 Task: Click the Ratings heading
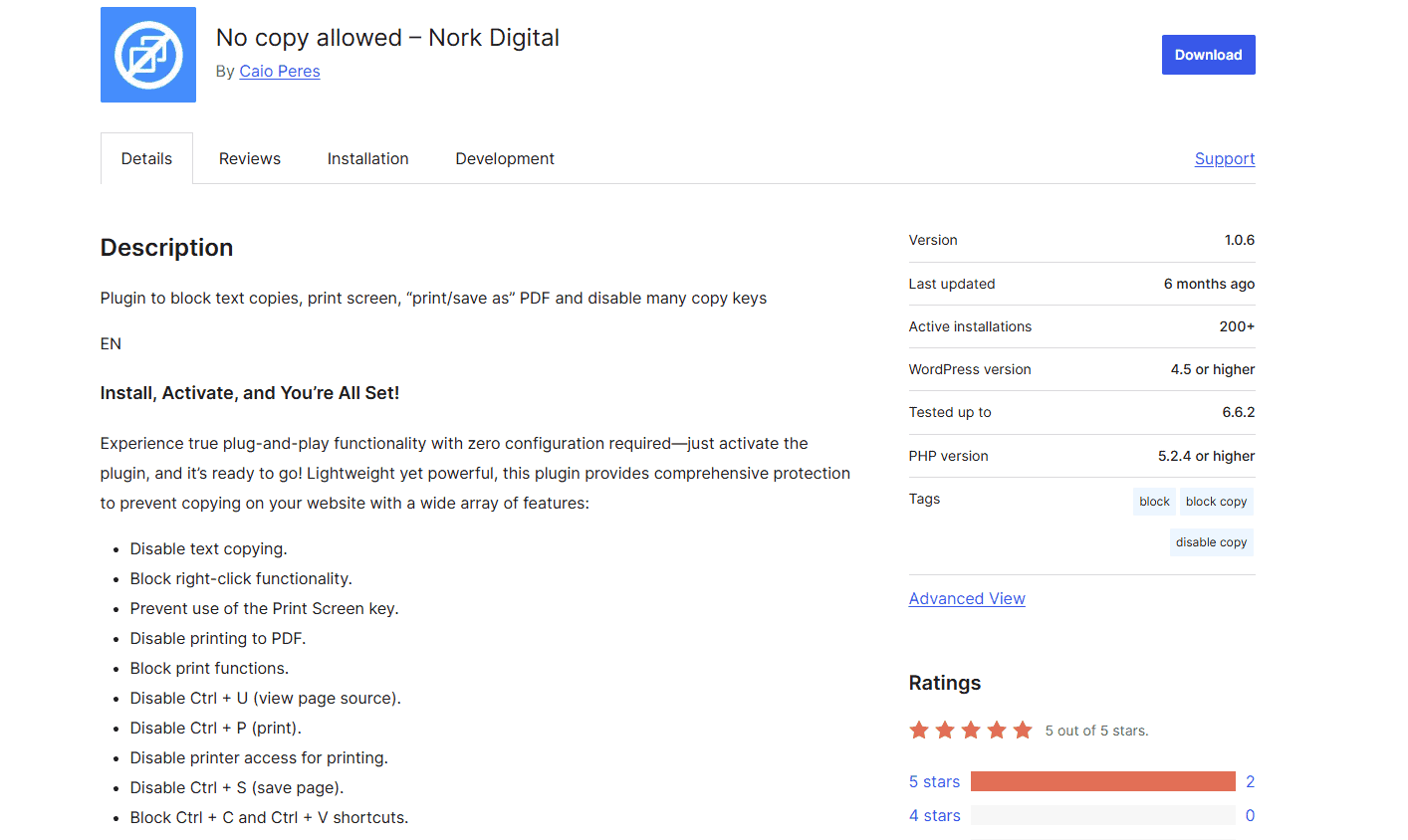tap(945, 683)
